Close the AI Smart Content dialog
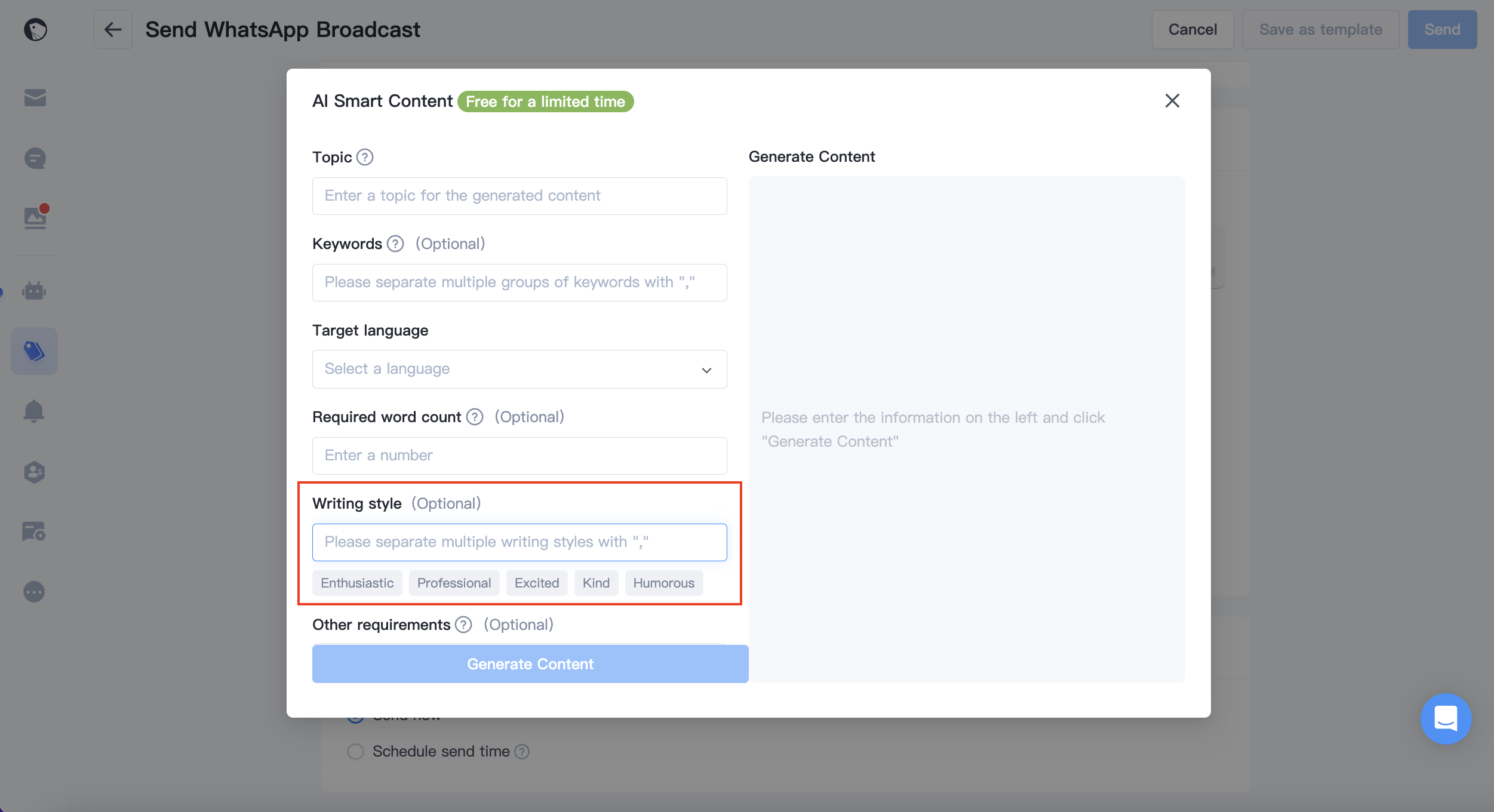Image resolution: width=1494 pixels, height=812 pixels. click(1172, 100)
